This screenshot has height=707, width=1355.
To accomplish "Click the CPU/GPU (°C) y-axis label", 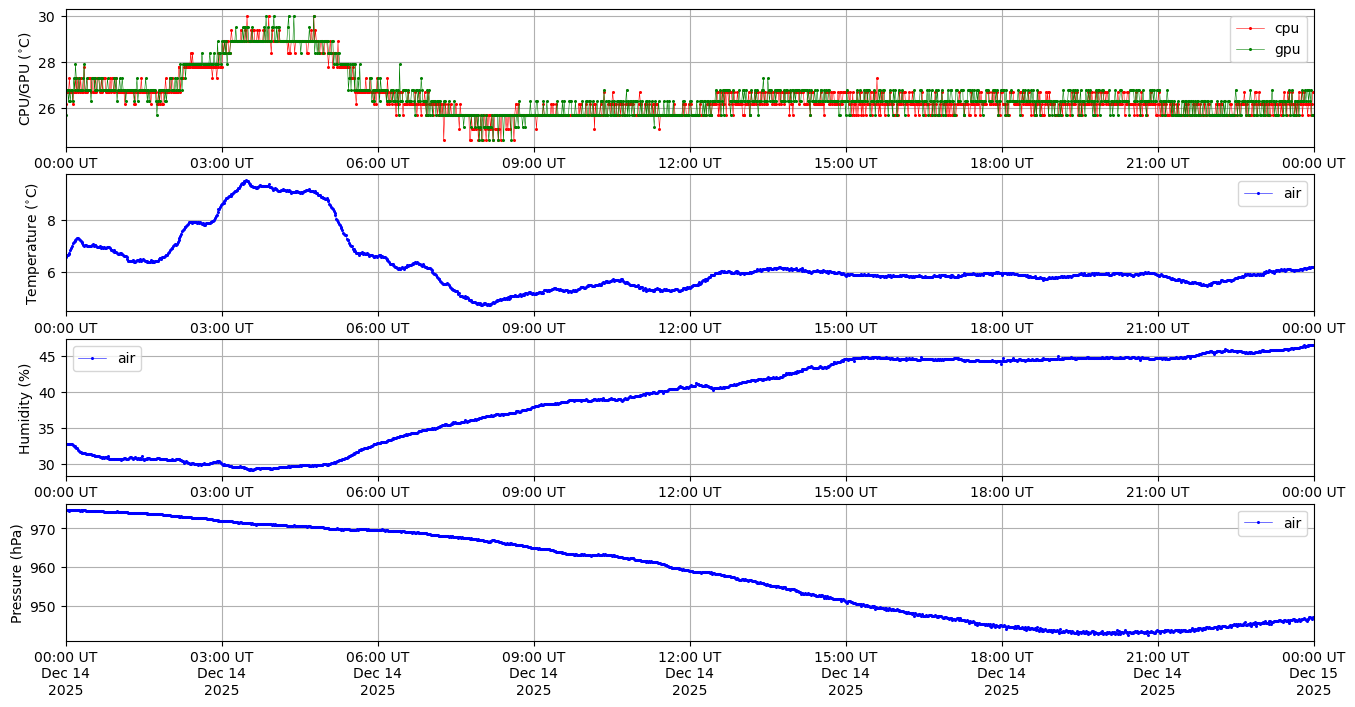I will point(25,79).
